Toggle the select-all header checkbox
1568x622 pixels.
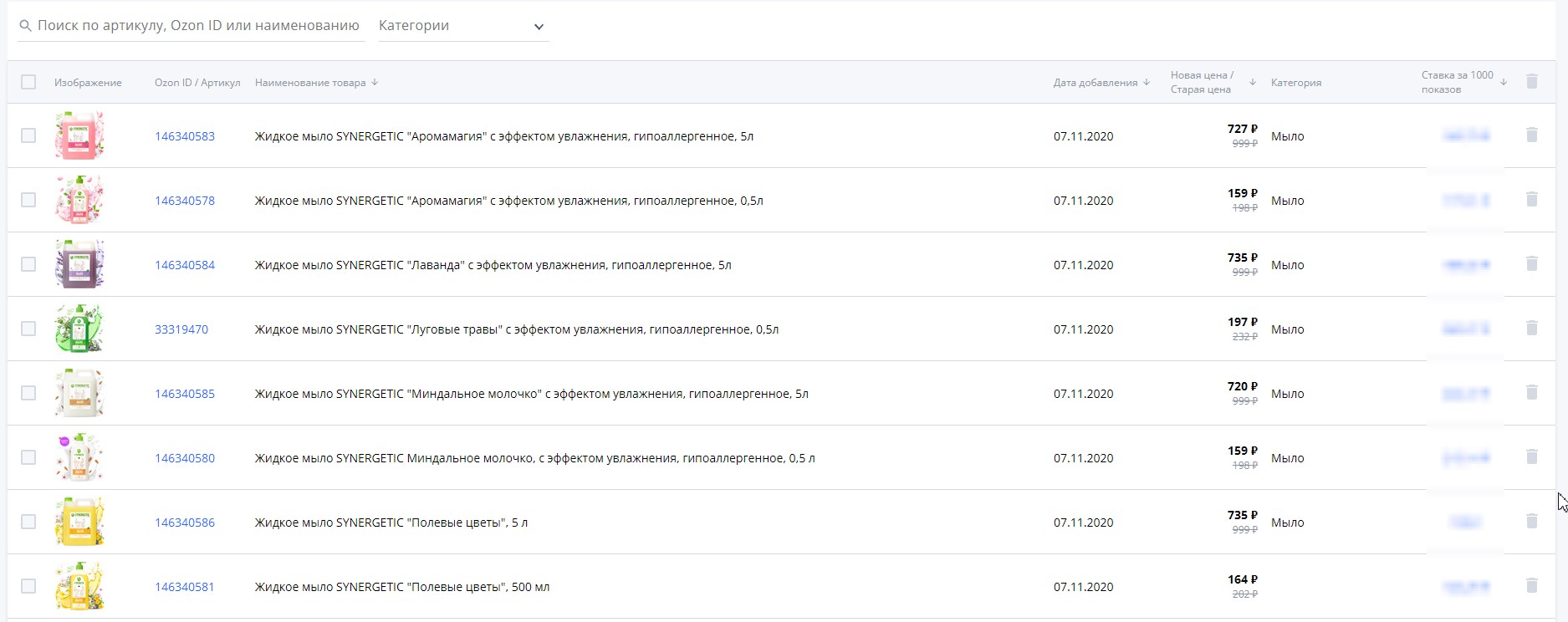tap(28, 82)
